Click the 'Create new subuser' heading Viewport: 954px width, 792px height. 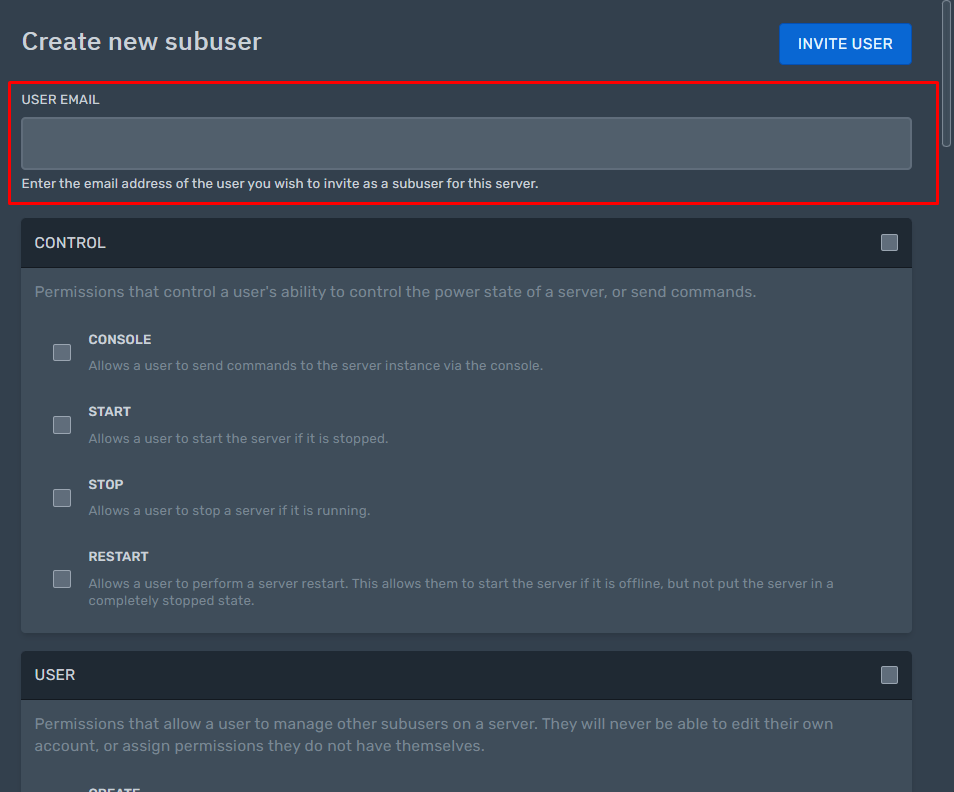[x=142, y=41]
